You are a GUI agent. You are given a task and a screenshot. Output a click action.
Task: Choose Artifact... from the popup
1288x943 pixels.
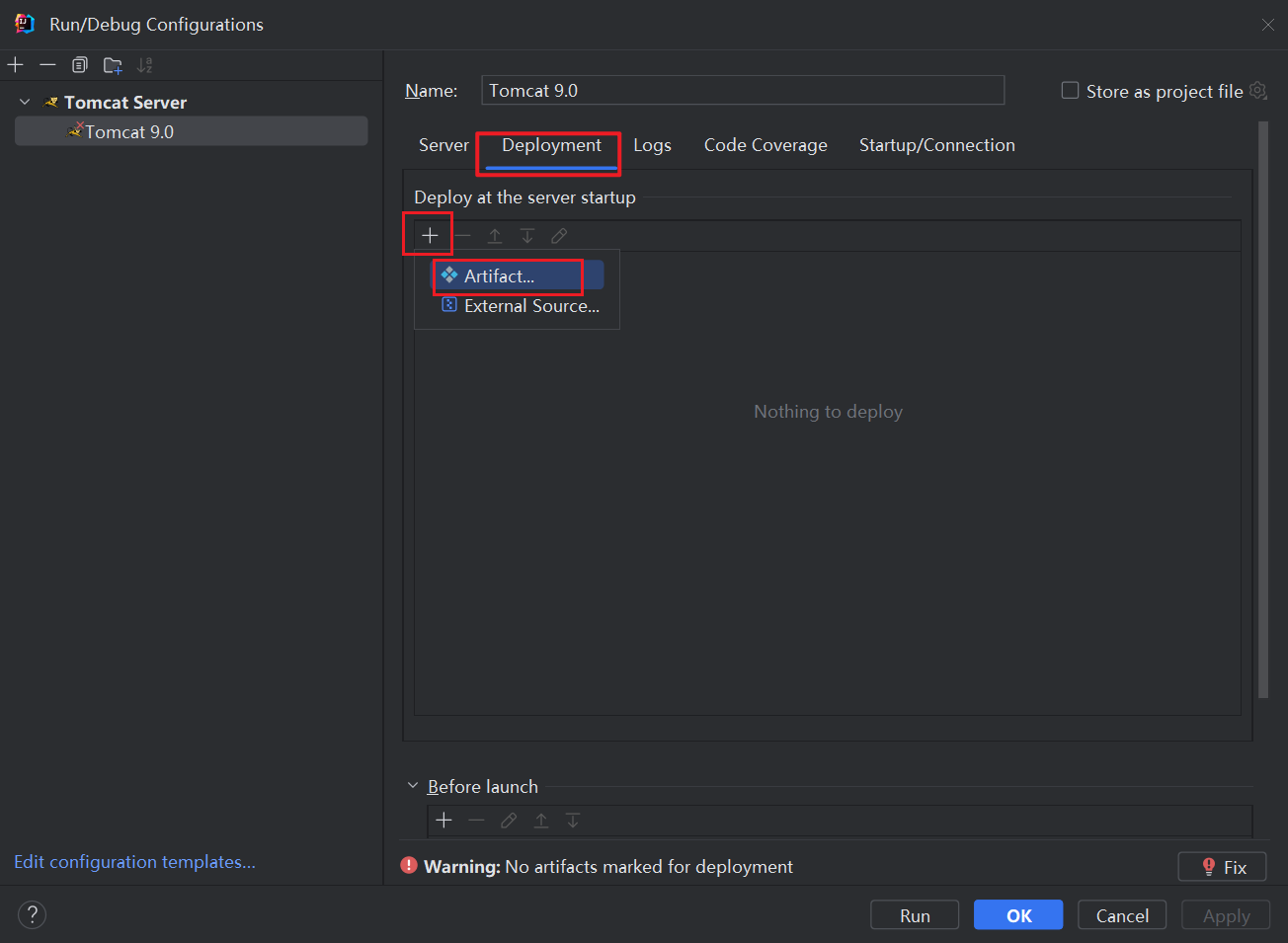[519, 275]
